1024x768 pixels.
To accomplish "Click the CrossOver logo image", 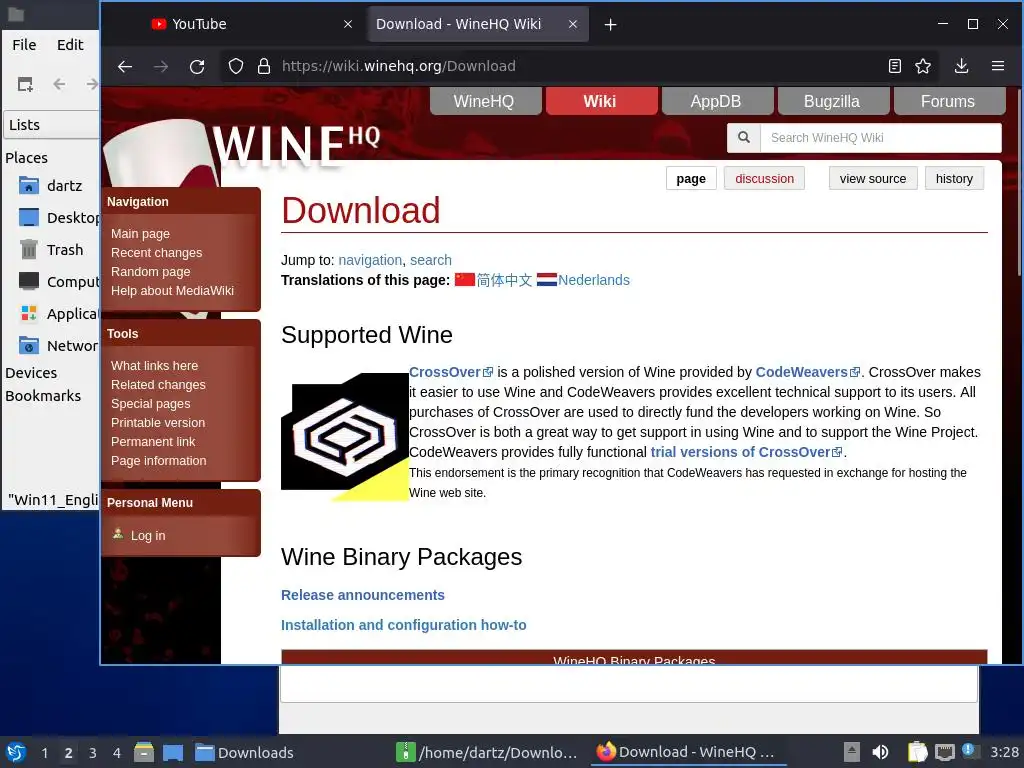I will click(x=345, y=437).
